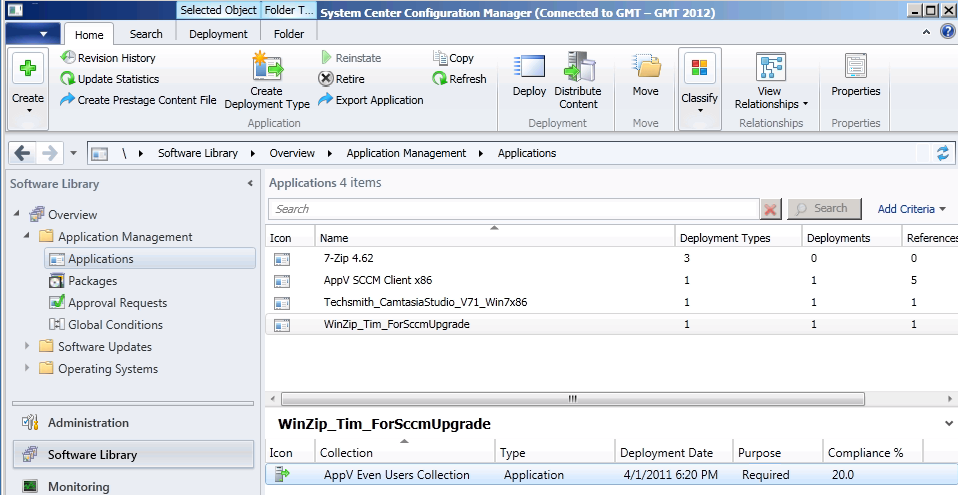Collapse the ribbon with the up chevron
This screenshot has height=495, width=958.
point(927,32)
